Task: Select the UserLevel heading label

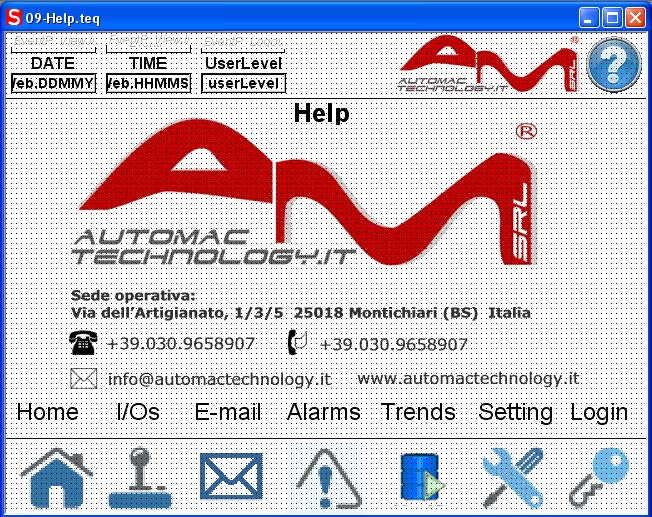Action: [244, 63]
